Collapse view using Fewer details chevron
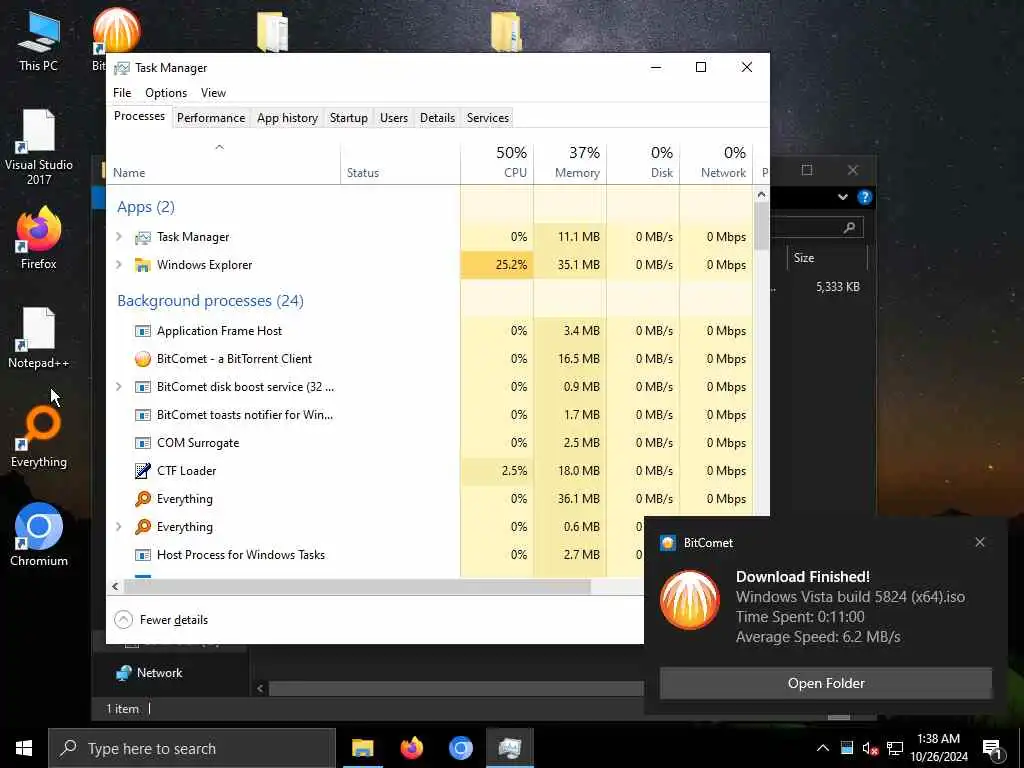Image resolution: width=1024 pixels, height=768 pixels. [123, 620]
